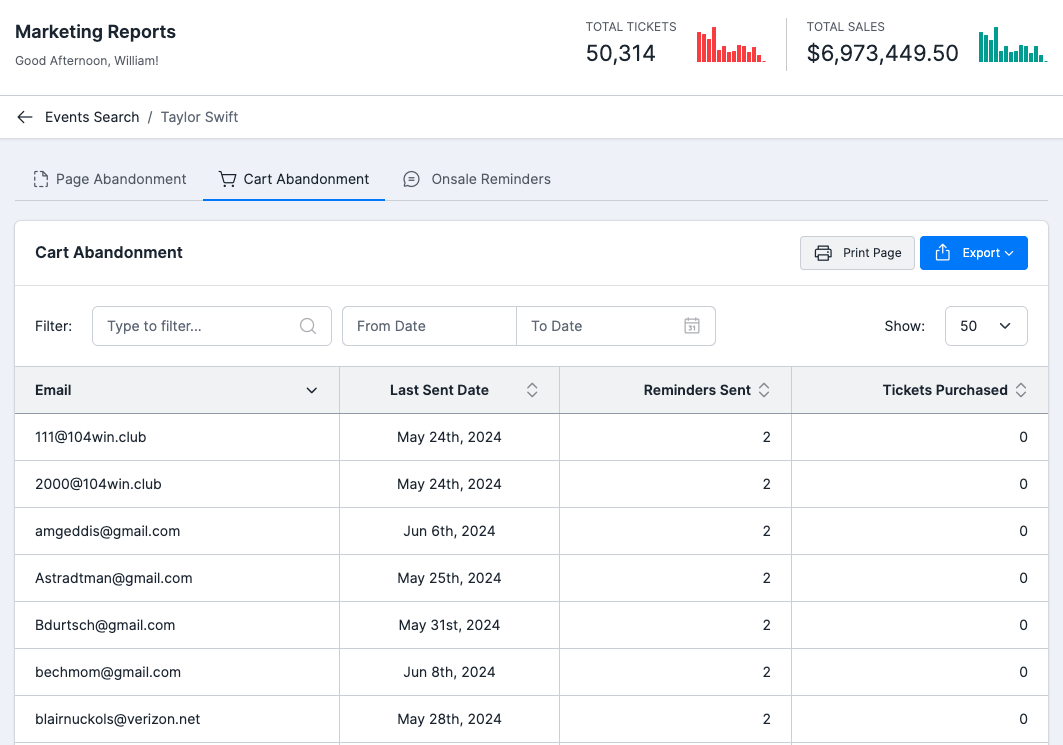Click the From Date field
Screen dimensions: 1063x745
(x=429, y=326)
